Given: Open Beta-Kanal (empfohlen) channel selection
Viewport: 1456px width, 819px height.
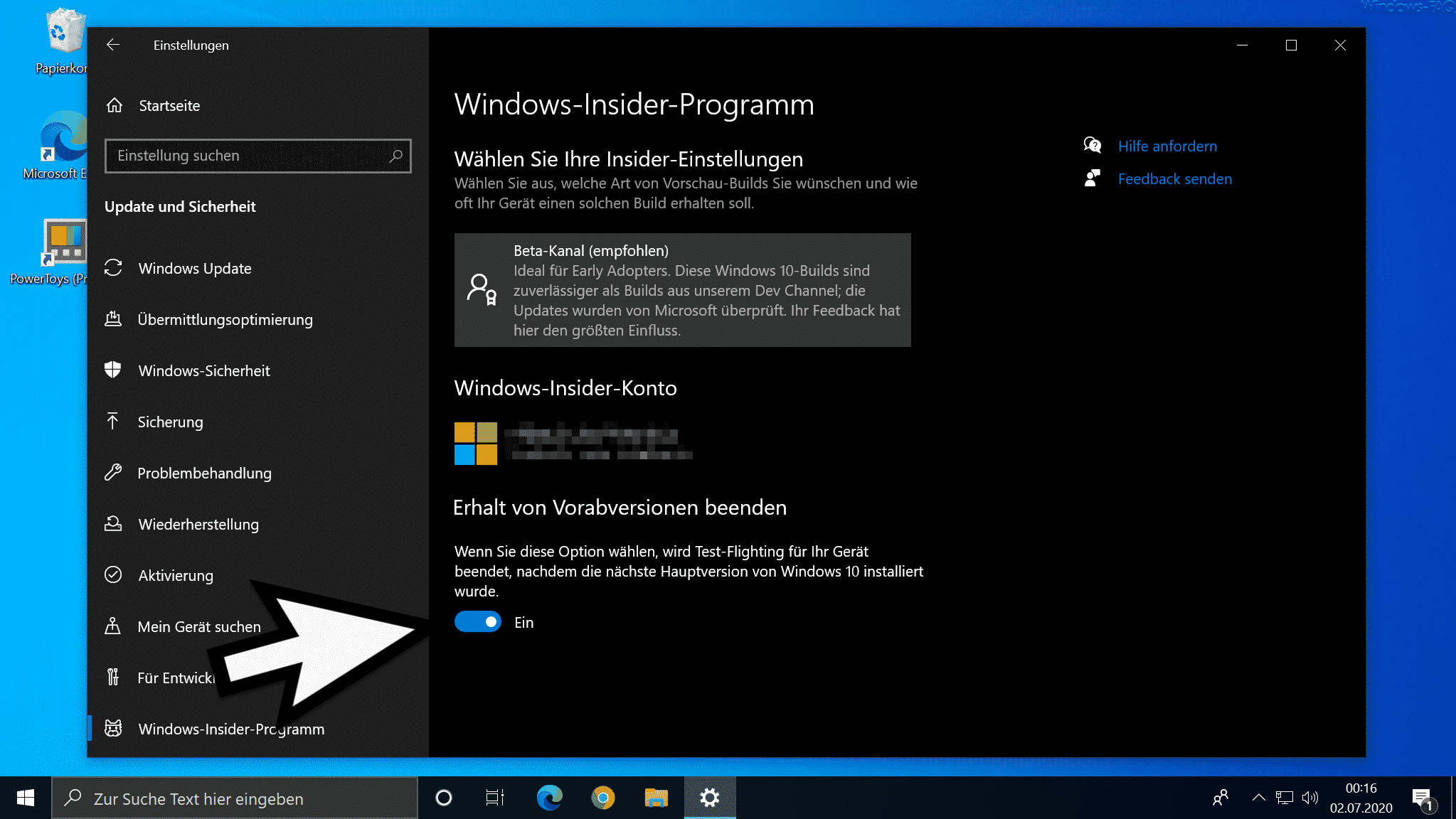Looking at the screenshot, I should pos(682,290).
